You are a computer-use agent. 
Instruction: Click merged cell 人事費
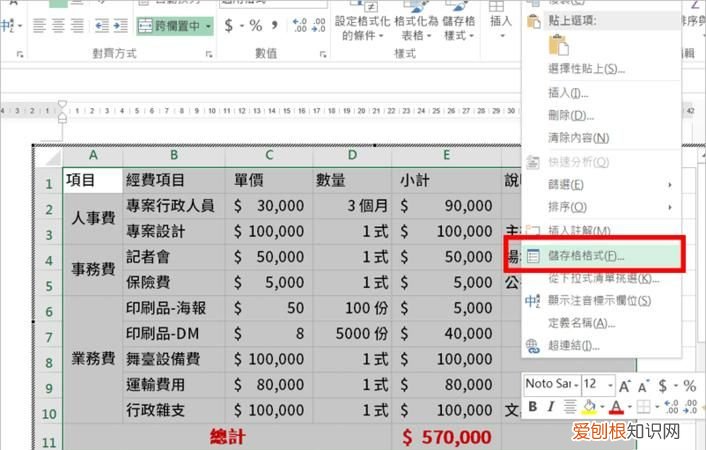pyautogui.click(x=93, y=219)
